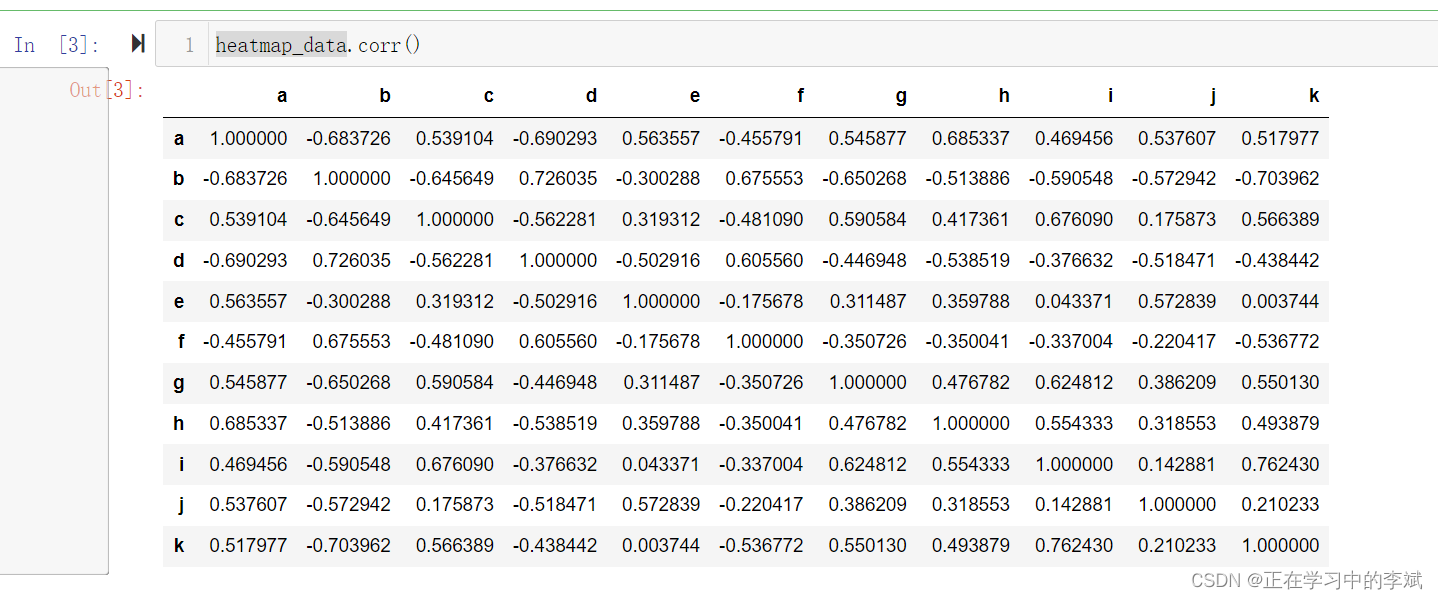Screen dimensions: 1438x599
Task: Click cell value 0.210233 in row j
Action: click(1281, 505)
